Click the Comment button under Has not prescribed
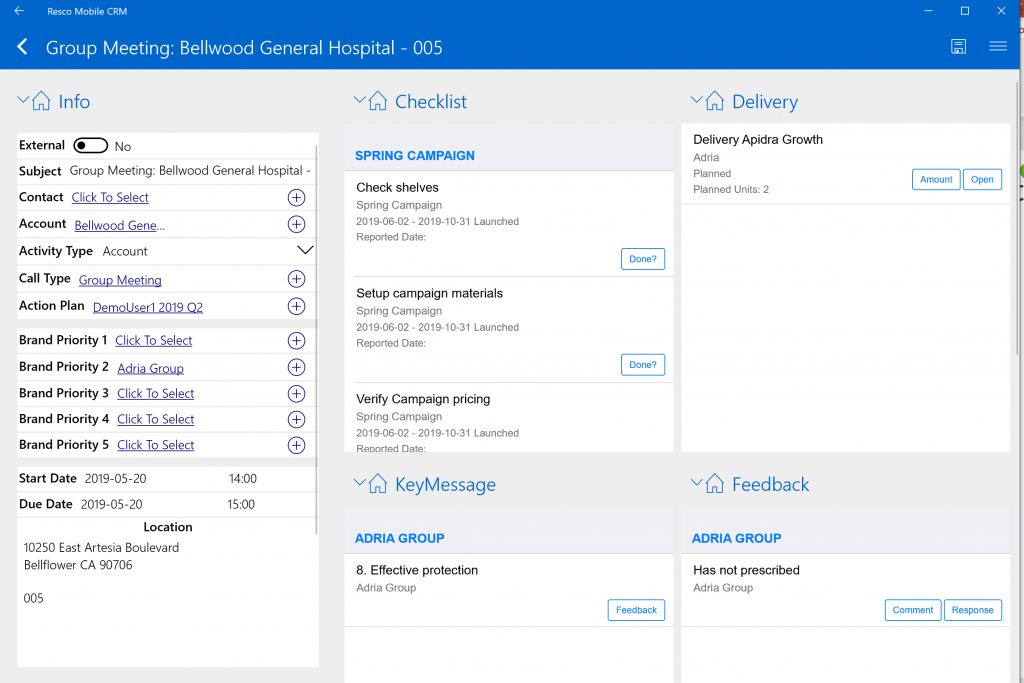Screen dimensions: 1024x683 913,610
